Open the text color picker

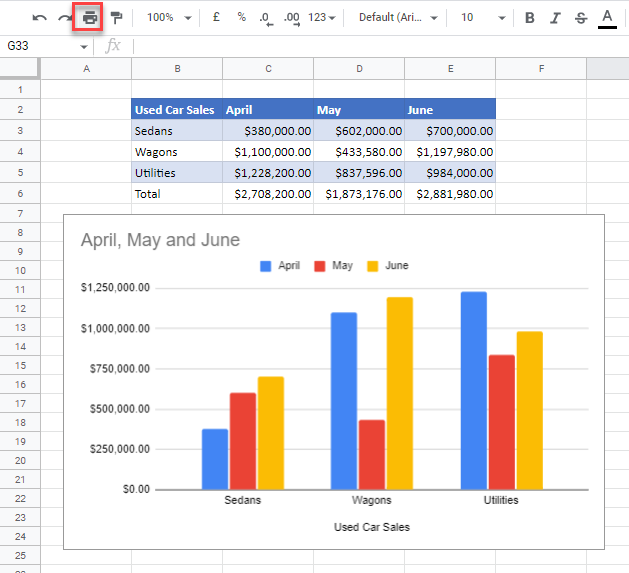point(607,18)
